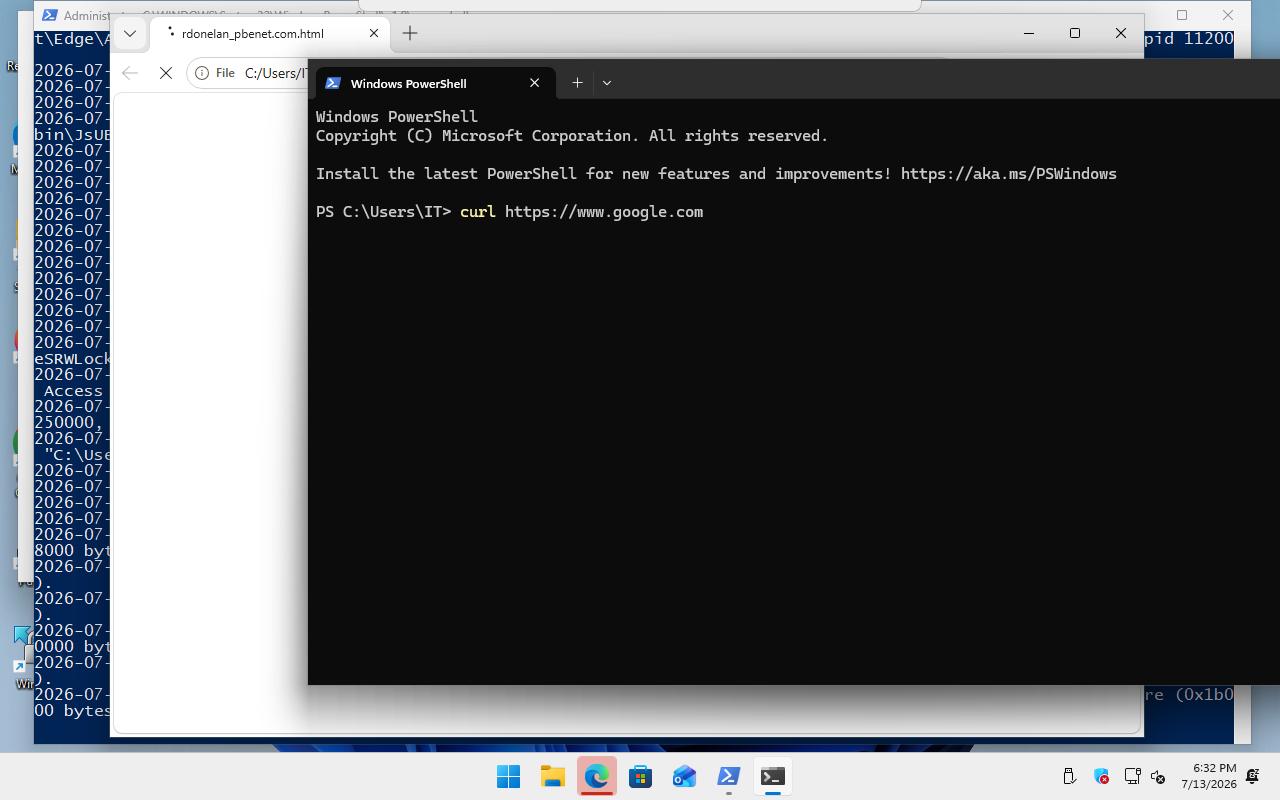Expand the Edge tab actions menu
The height and width of the screenshot is (800, 1280).
[x=130, y=33]
